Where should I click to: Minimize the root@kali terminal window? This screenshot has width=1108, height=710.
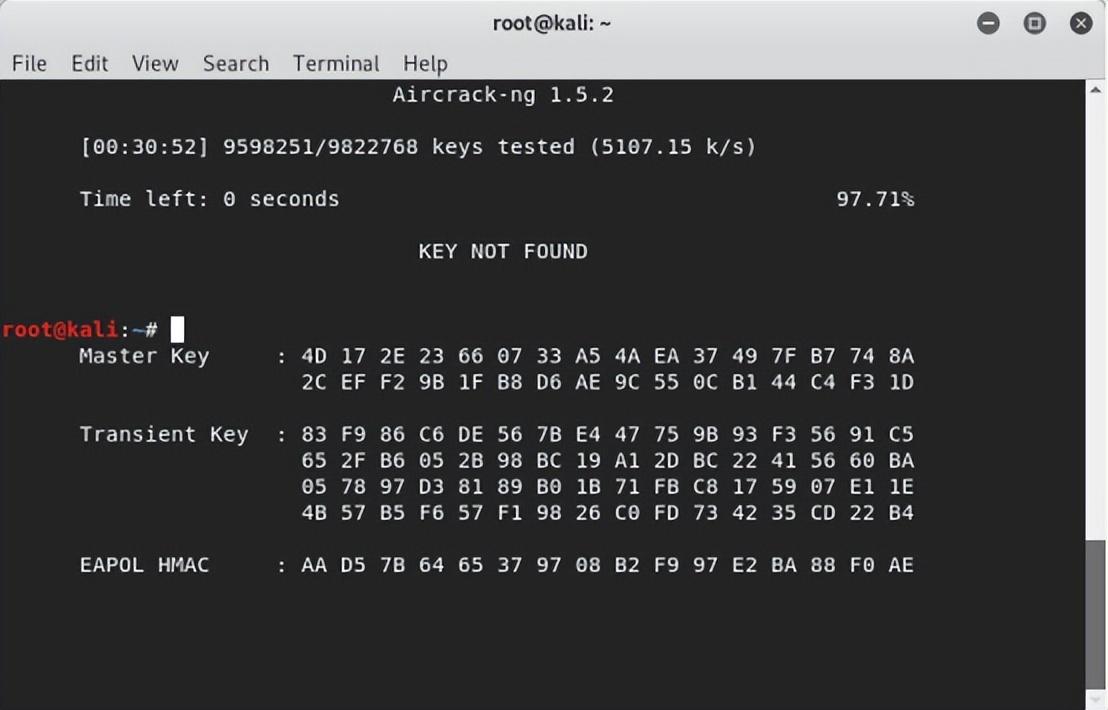point(988,23)
